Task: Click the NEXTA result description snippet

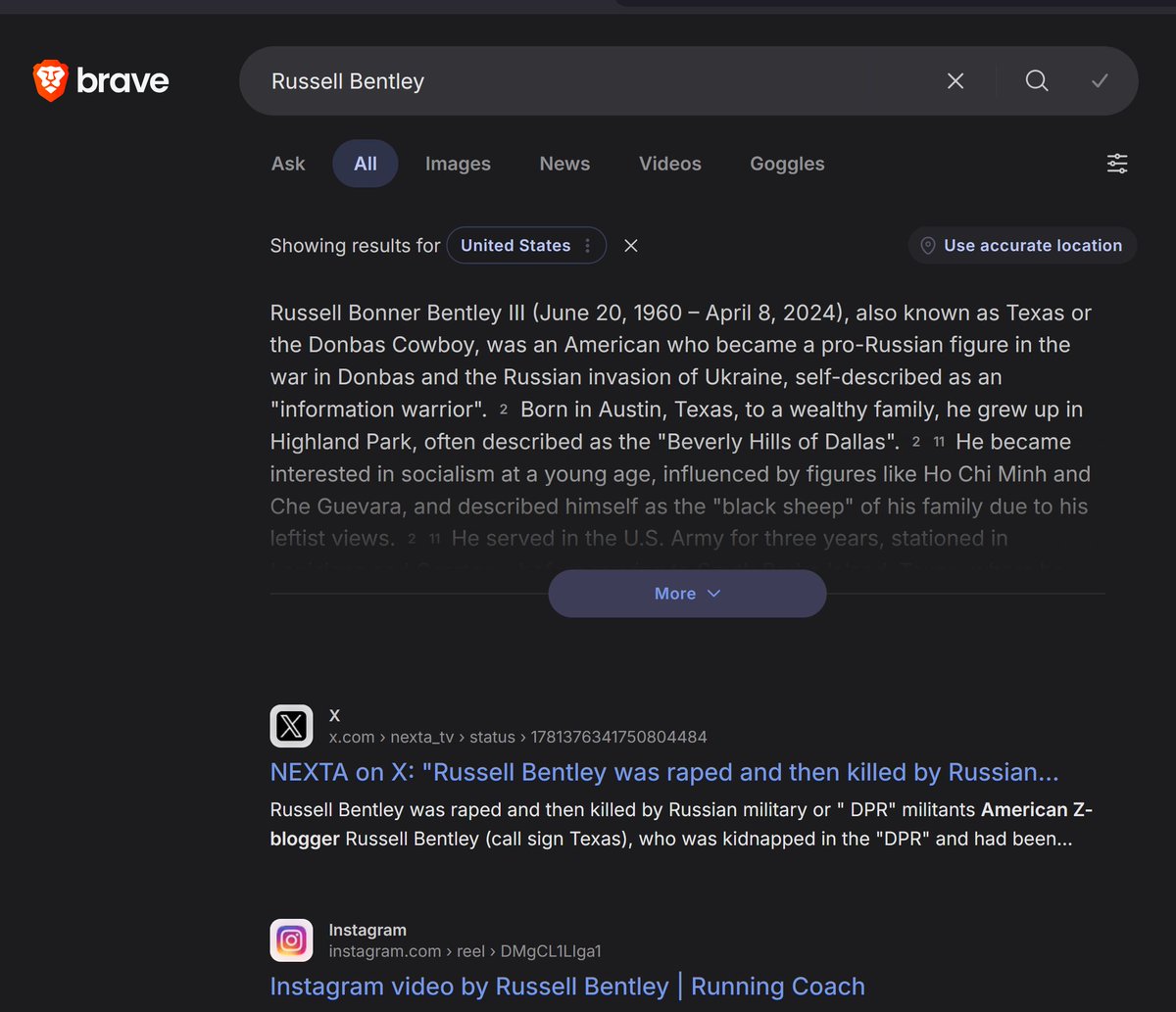Action: (681, 825)
